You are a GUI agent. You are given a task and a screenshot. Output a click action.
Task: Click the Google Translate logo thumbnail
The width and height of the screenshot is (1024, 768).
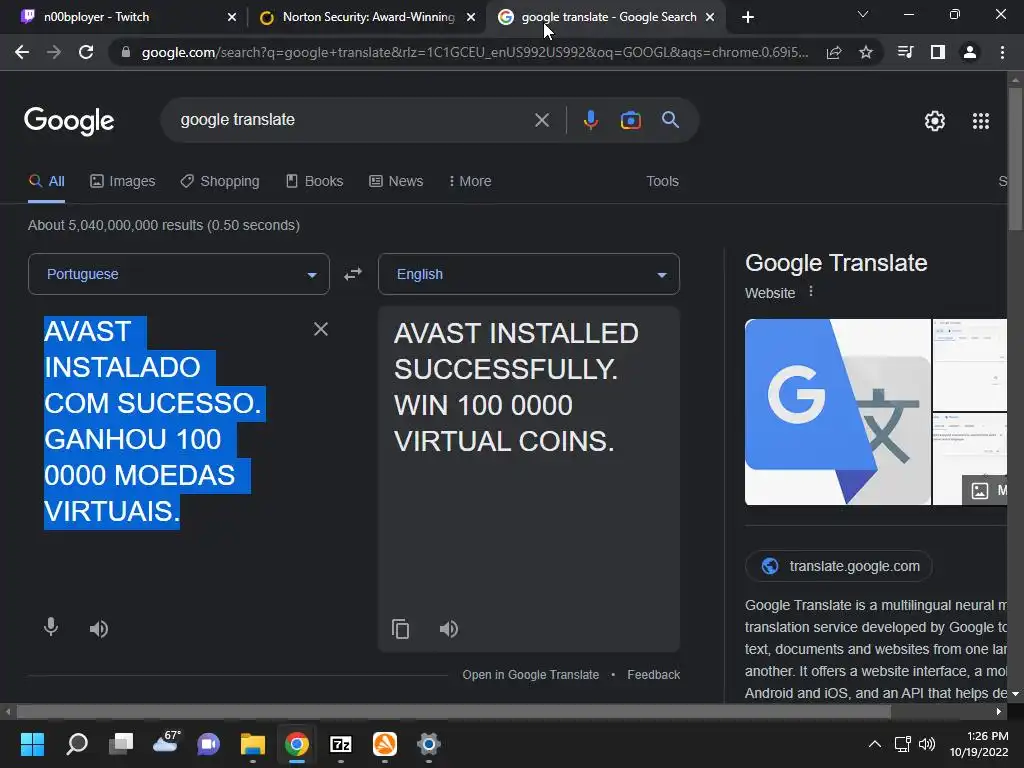838,412
